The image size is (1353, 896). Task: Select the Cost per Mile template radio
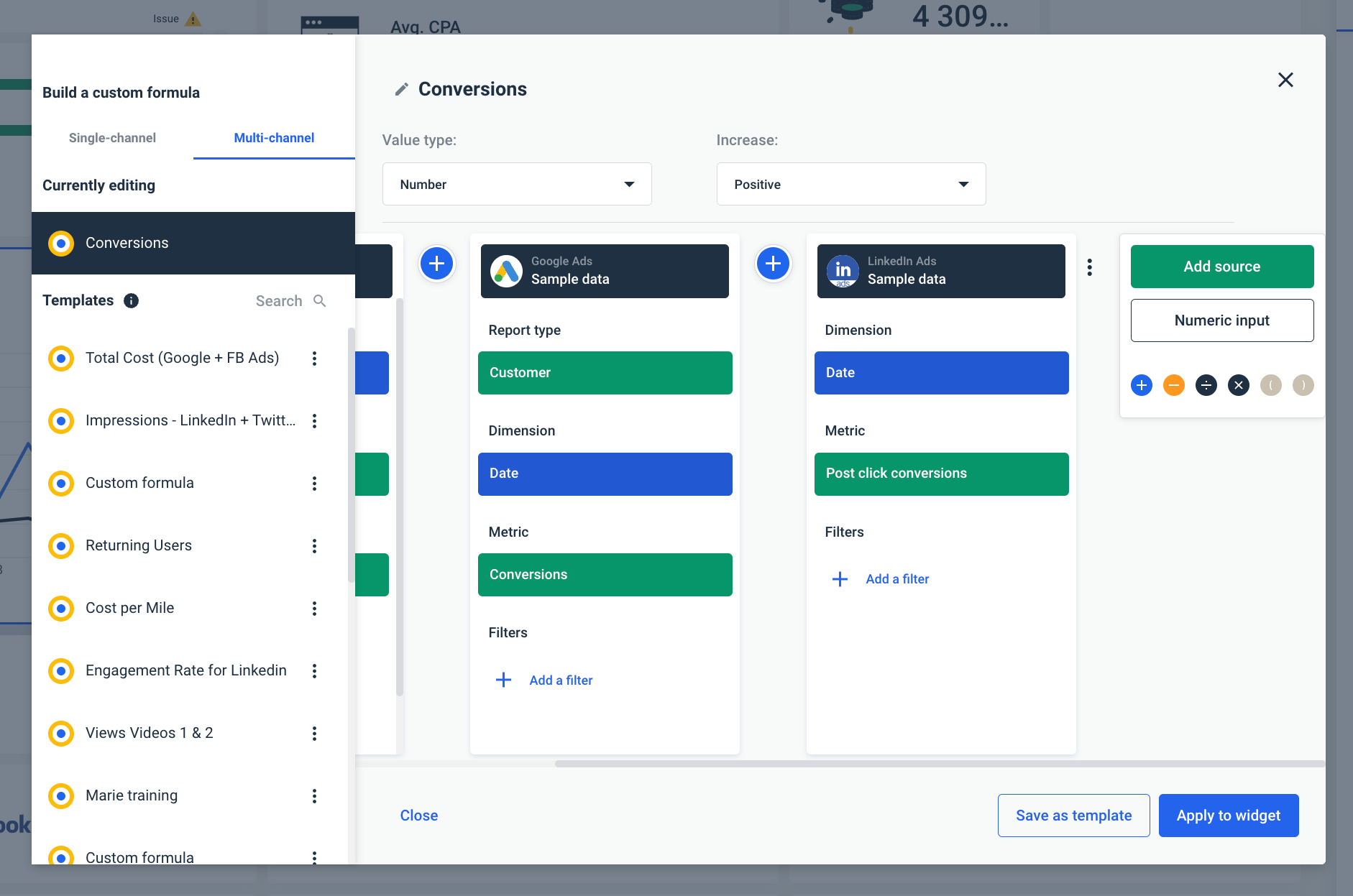[61, 609]
